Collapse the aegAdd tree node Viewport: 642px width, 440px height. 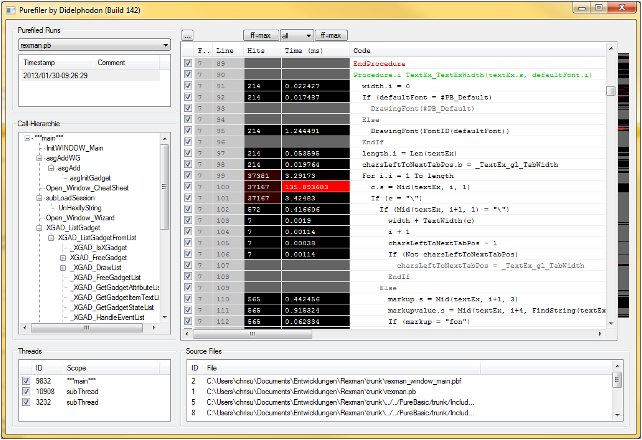(x=51, y=168)
